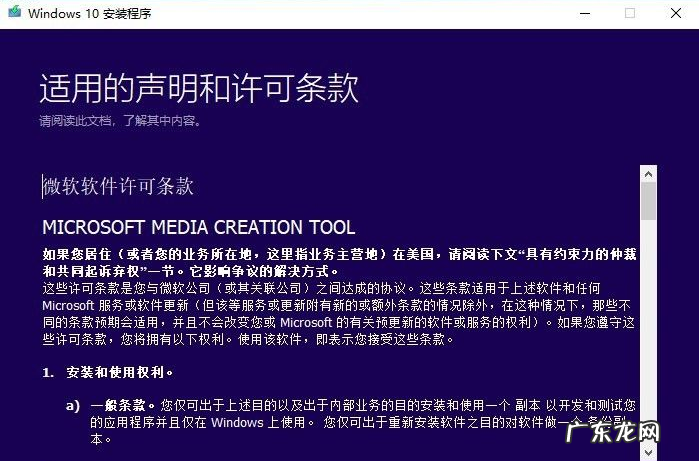Click the license scrollbar thumb
The height and width of the screenshot is (461, 699).
point(648,201)
